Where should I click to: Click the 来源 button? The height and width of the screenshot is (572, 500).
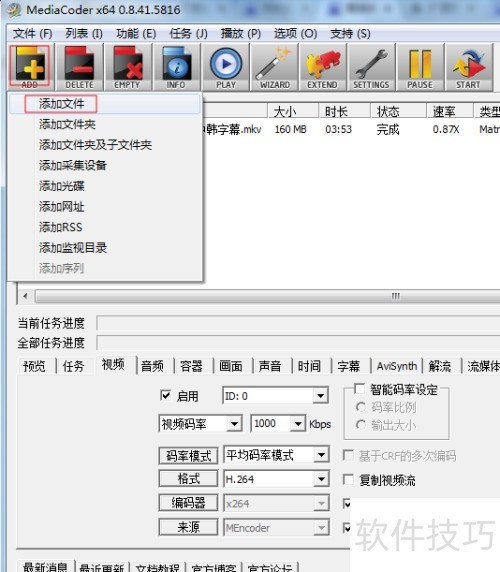click(189, 527)
